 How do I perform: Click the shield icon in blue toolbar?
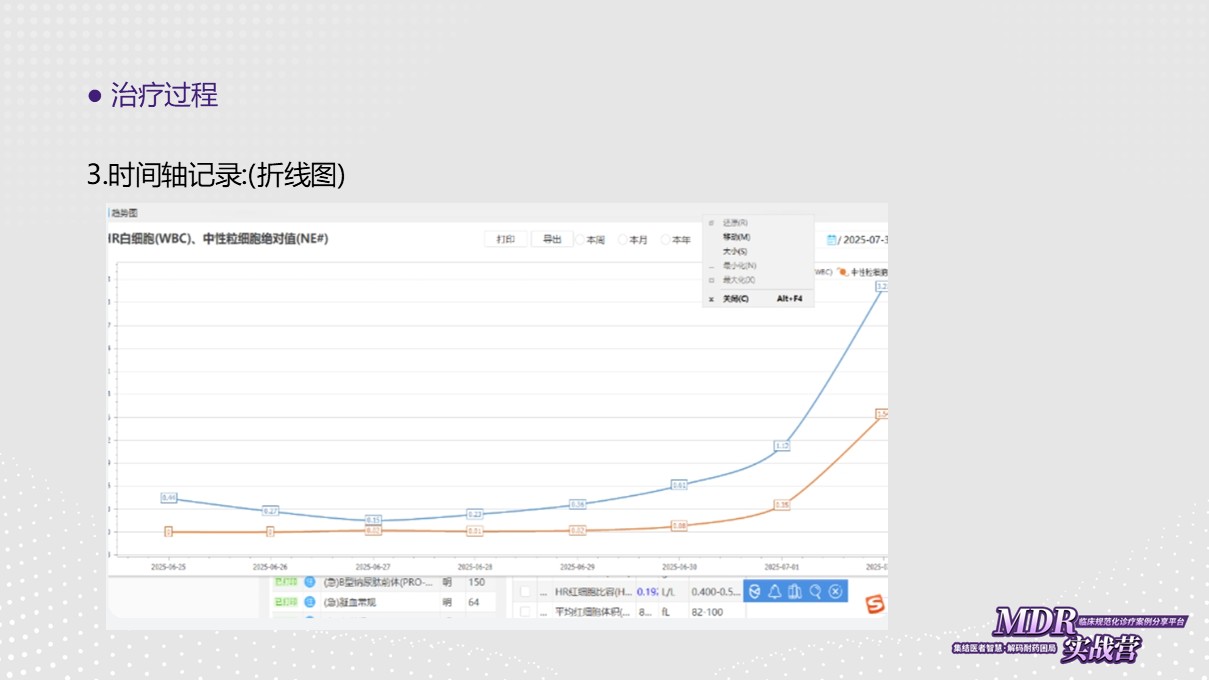pos(754,592)
